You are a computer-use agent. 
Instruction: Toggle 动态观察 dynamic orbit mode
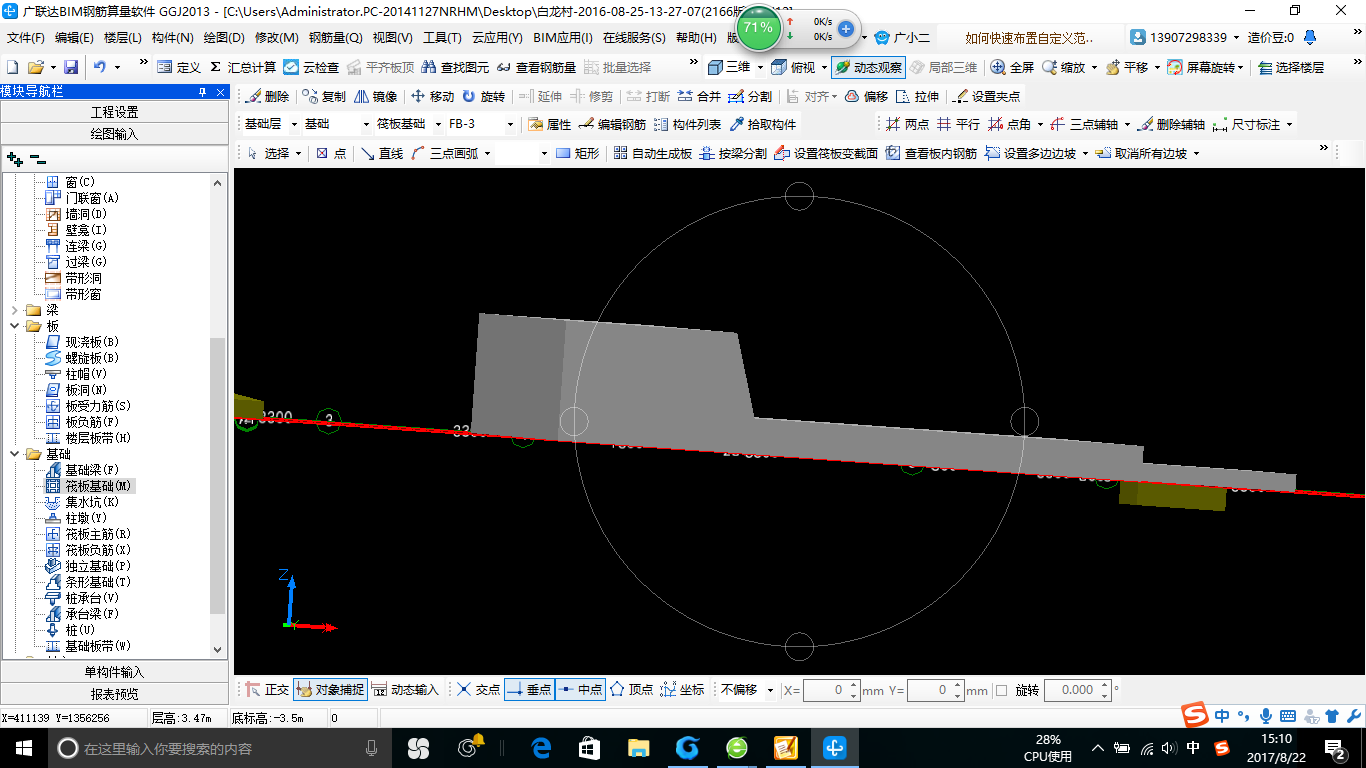[868, 67]
